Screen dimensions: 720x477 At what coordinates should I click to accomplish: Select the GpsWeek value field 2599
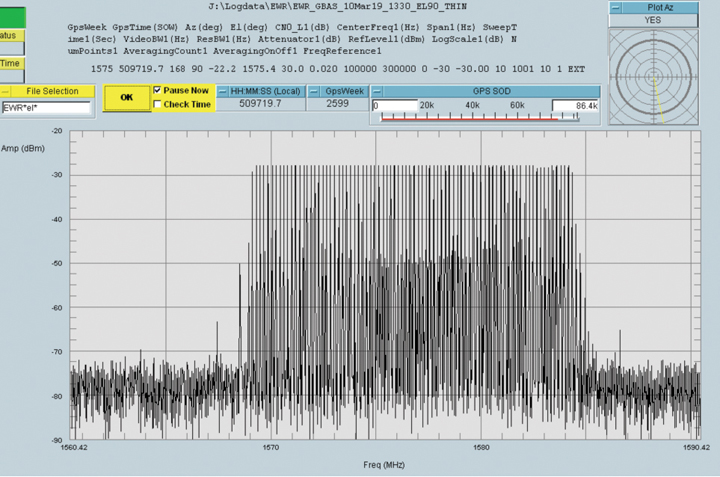(338, 104)
